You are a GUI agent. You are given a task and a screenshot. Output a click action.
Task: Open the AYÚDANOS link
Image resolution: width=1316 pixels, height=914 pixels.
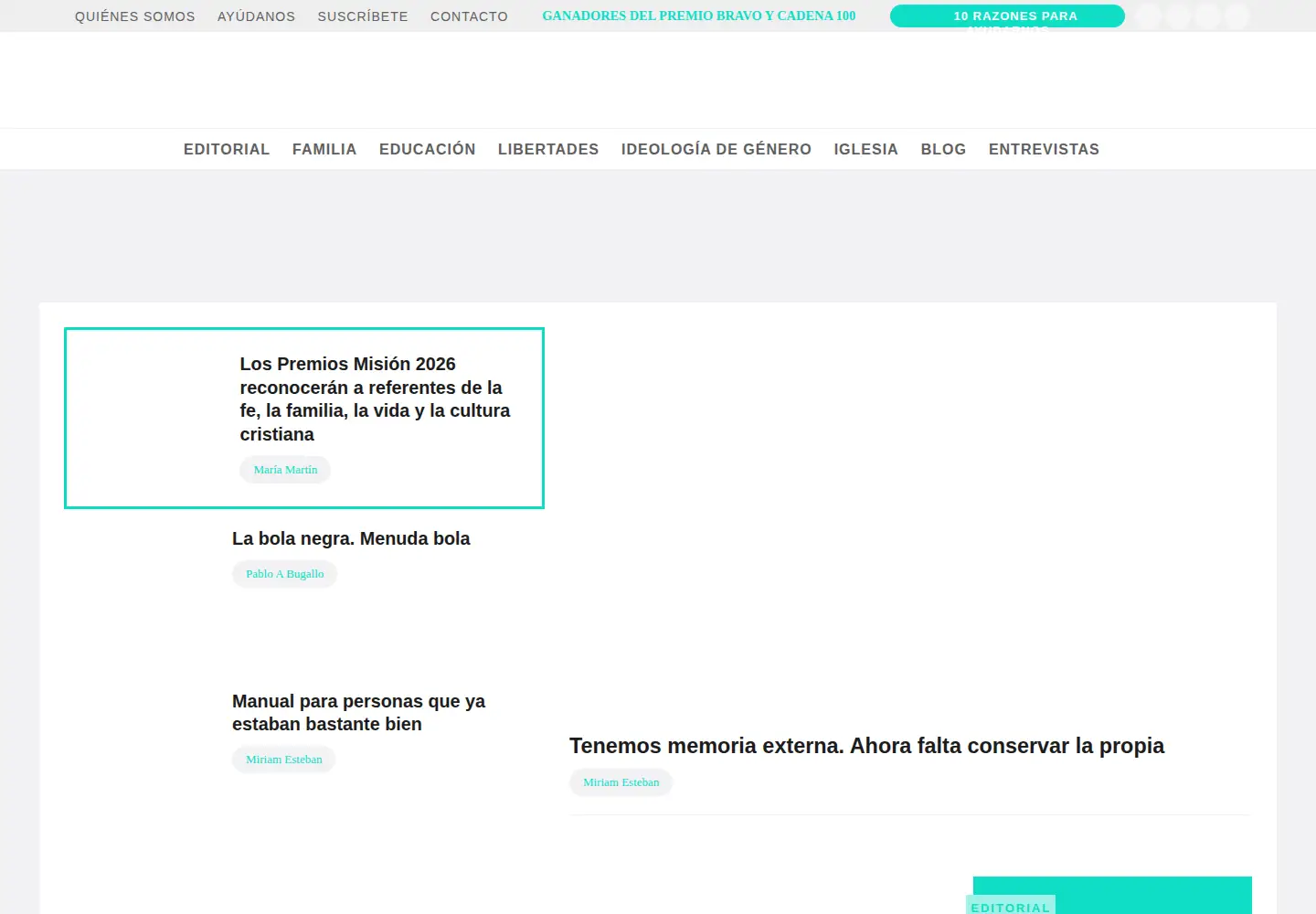pyautogui.click(x=256, y=16)
